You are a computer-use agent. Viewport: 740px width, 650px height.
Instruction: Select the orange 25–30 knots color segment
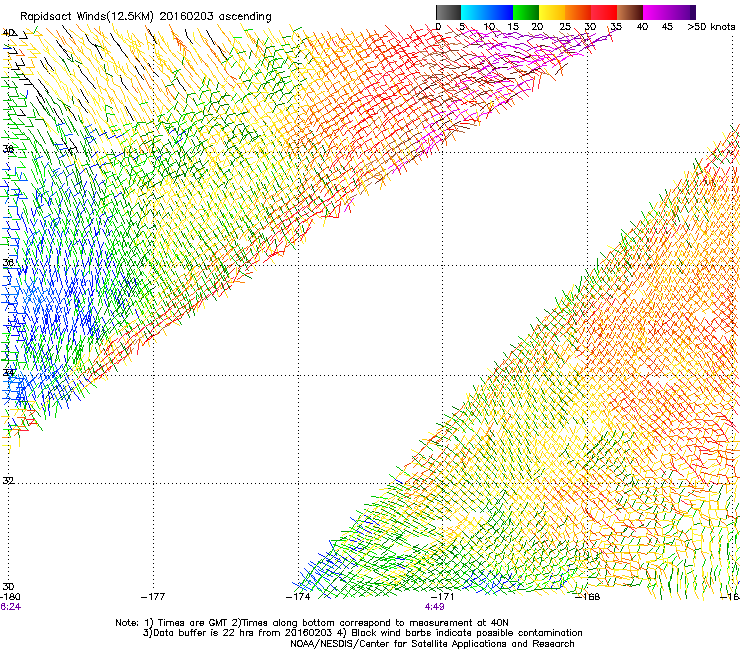(x=578, y=12)
